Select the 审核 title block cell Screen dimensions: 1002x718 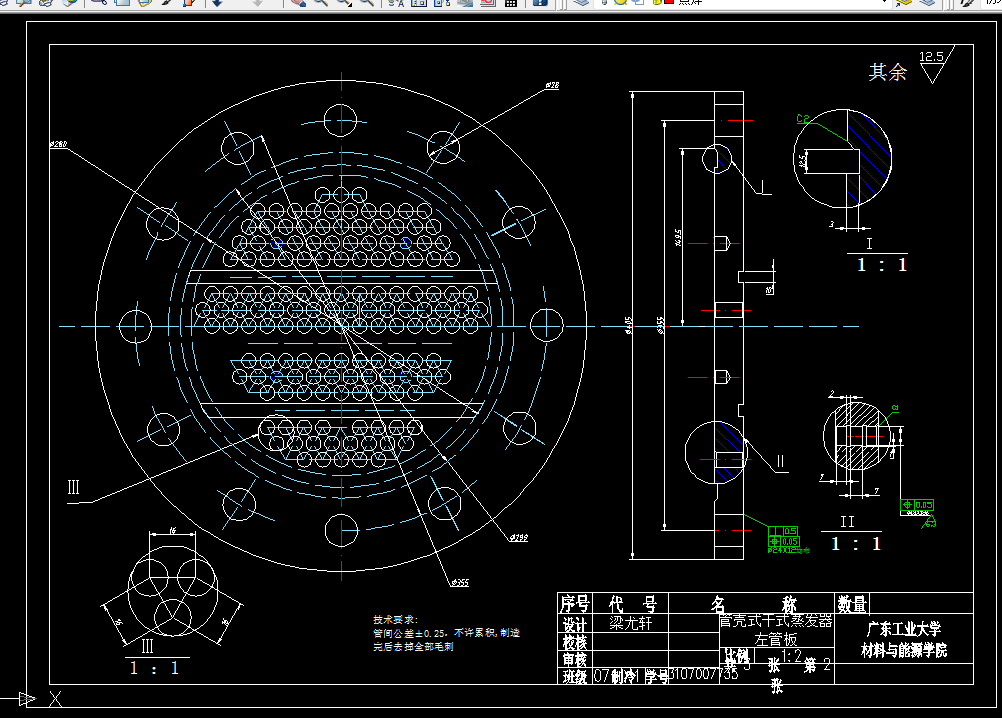574,659
